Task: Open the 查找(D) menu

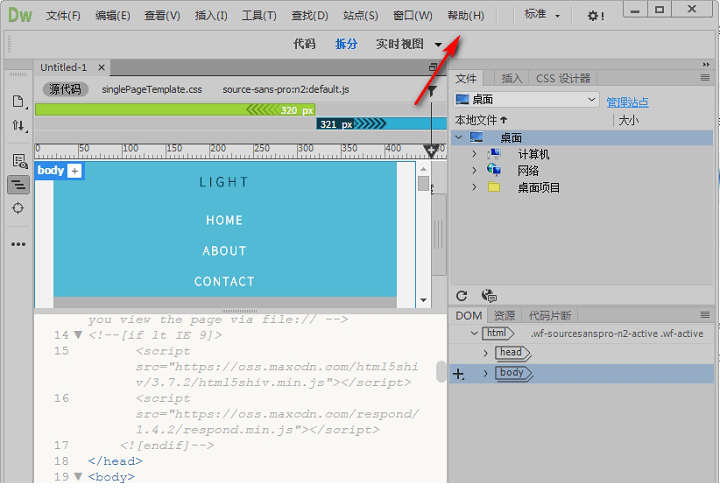Action: pyautogui.click(x=310, y=16)
